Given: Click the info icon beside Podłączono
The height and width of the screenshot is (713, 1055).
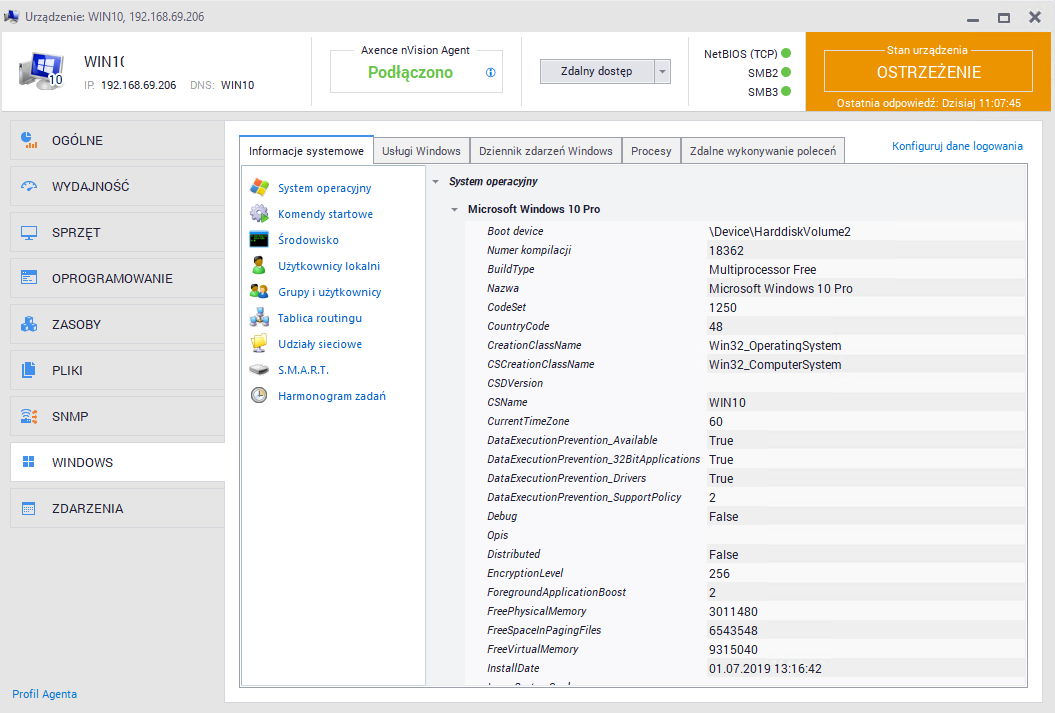Looking at the screenshot, I should 491,72.
